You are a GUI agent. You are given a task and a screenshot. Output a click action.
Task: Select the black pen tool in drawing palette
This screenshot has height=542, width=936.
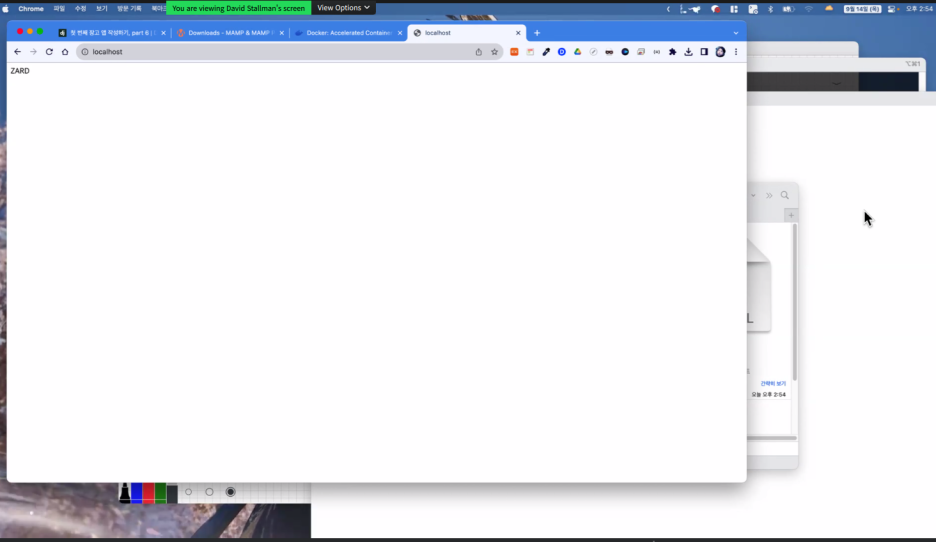[125, 493]
